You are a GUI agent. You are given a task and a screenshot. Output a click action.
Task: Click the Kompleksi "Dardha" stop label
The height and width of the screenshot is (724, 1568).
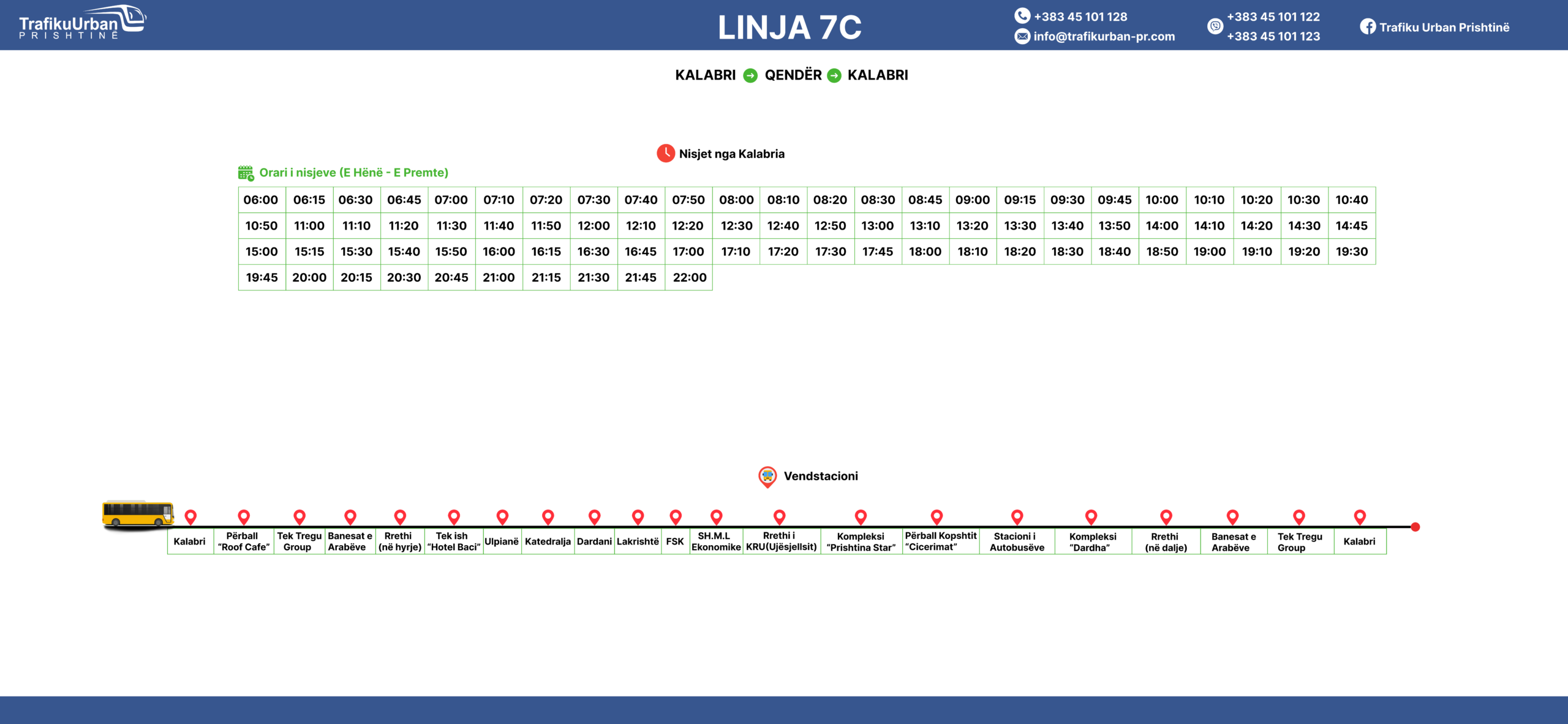[x=1093, y=542]
